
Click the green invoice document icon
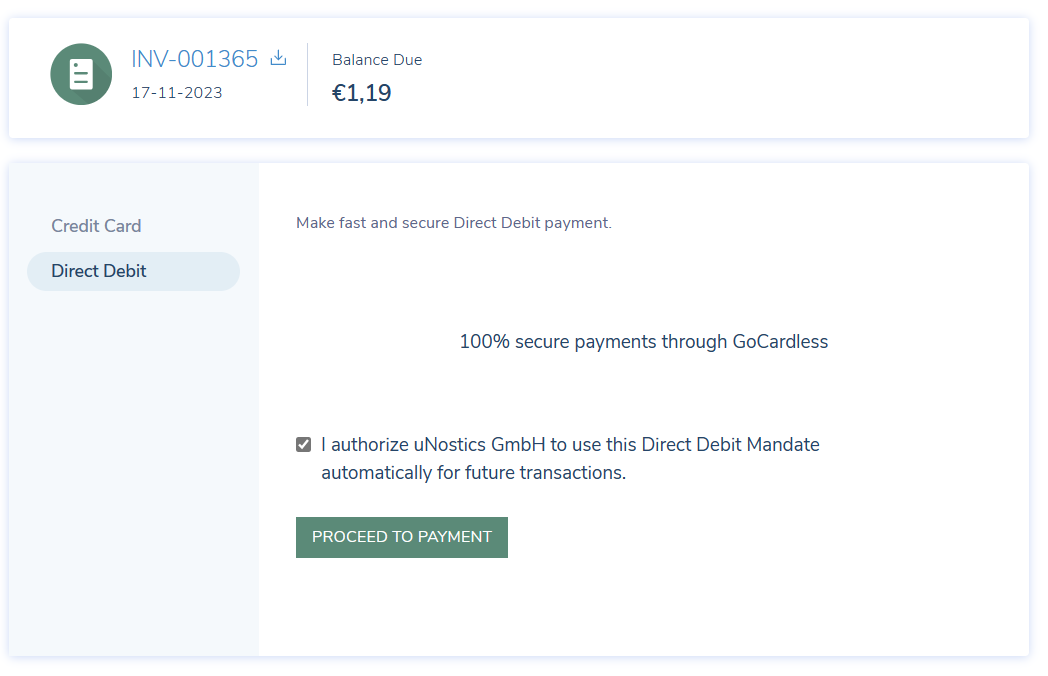tap(81, 74)
